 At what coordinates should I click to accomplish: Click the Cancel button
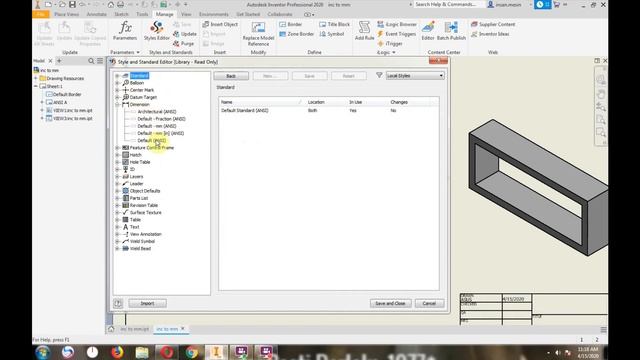(x=429, y=303)
